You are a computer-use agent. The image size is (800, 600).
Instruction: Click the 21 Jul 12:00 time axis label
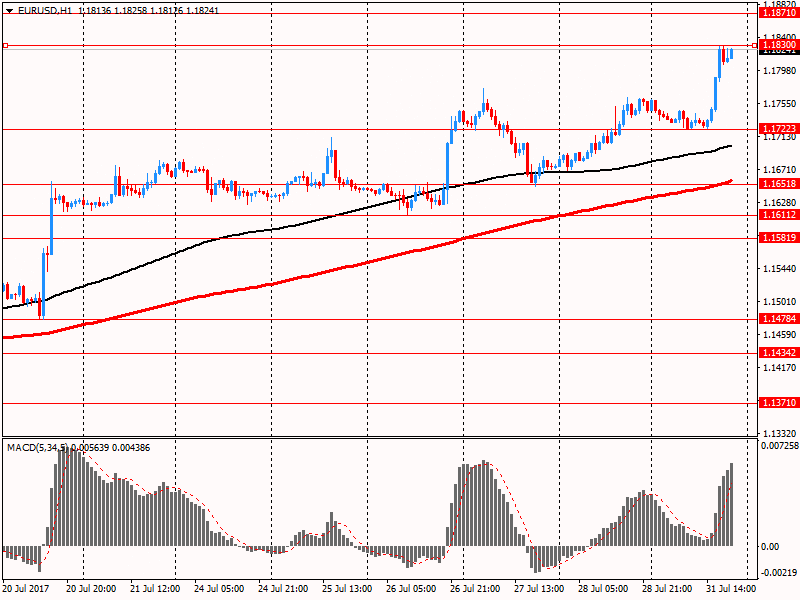point(155,588)
